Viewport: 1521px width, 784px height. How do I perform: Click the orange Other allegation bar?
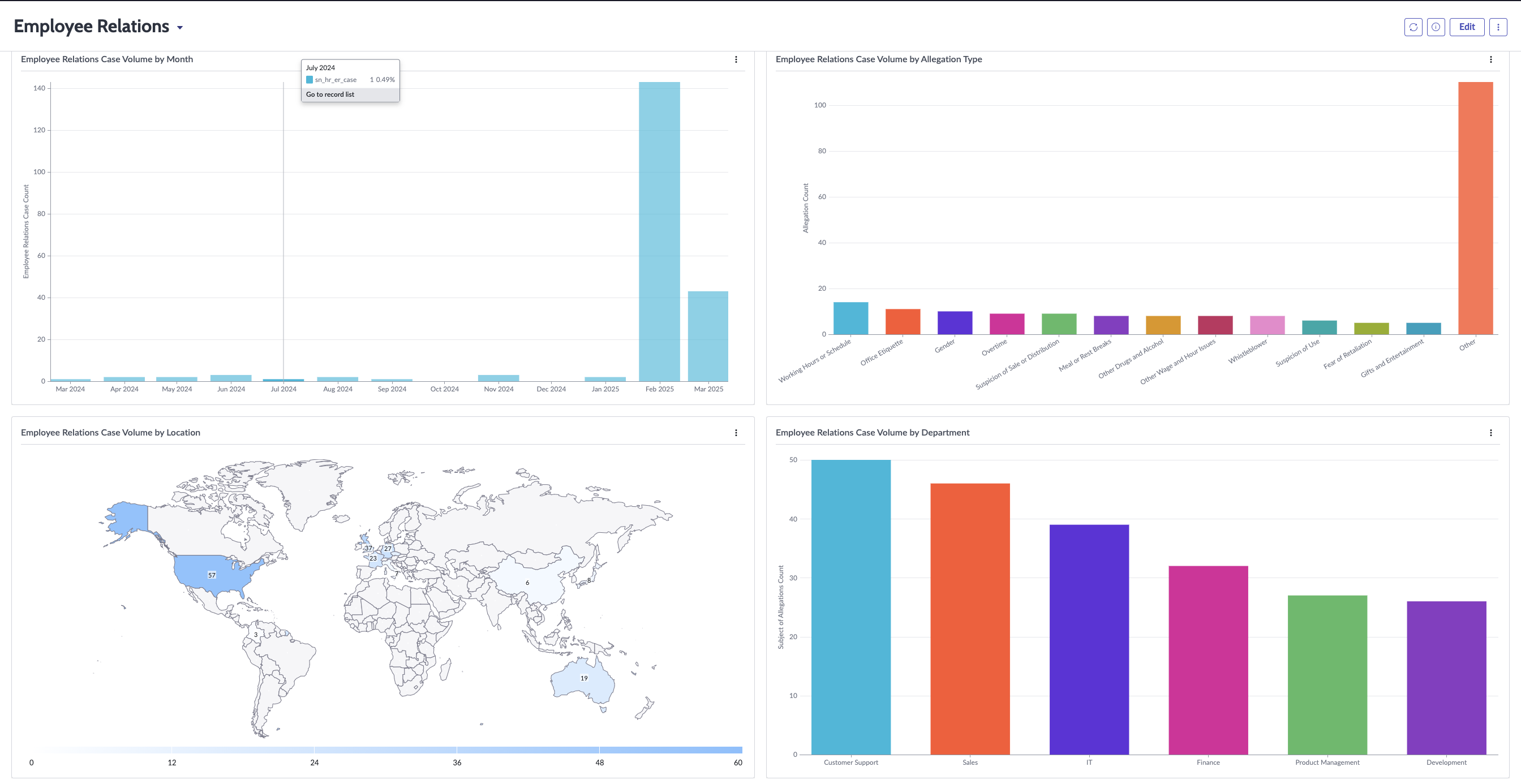point(1475,208)
